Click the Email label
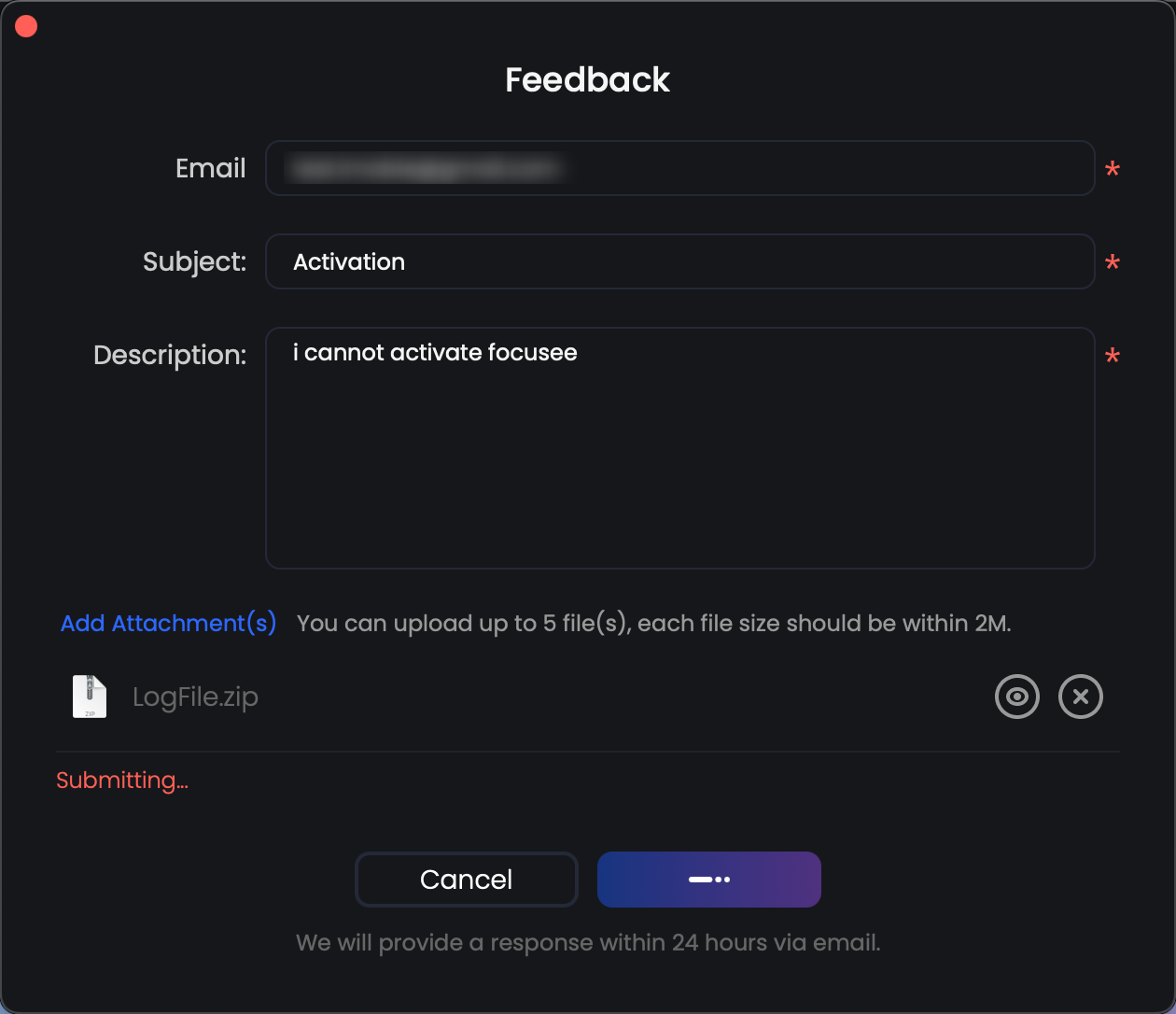The height and width of the screenshot is (1014, 1176). (x=210, y=168)
